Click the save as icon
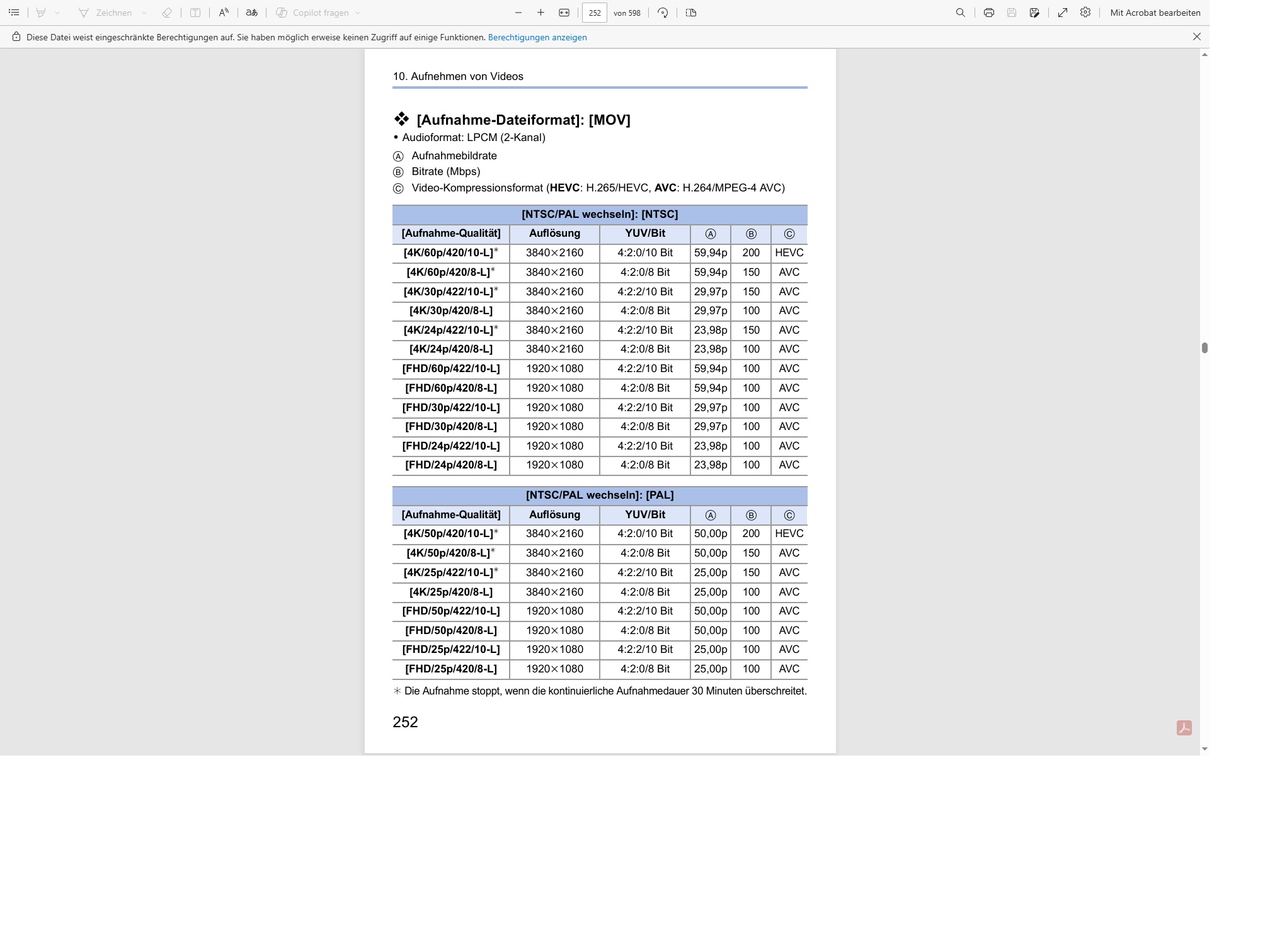The width and height of the screenshot is (1270, 952). tap(1034, 13)
